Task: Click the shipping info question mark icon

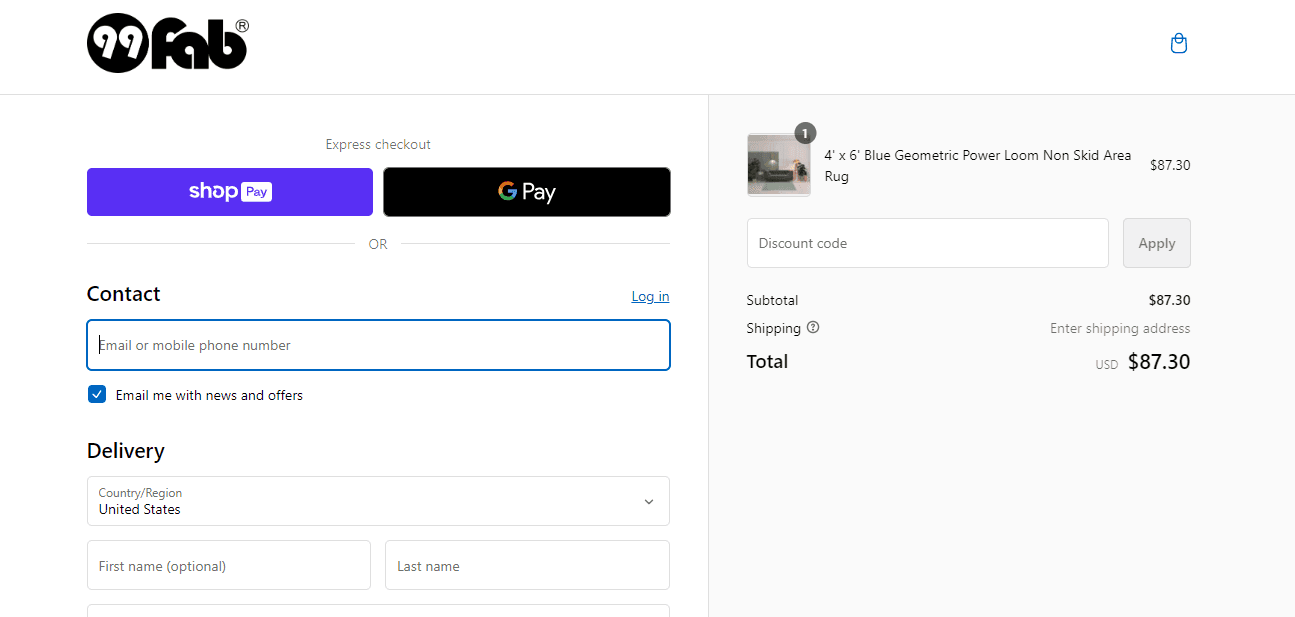Action: click(813, 327)
